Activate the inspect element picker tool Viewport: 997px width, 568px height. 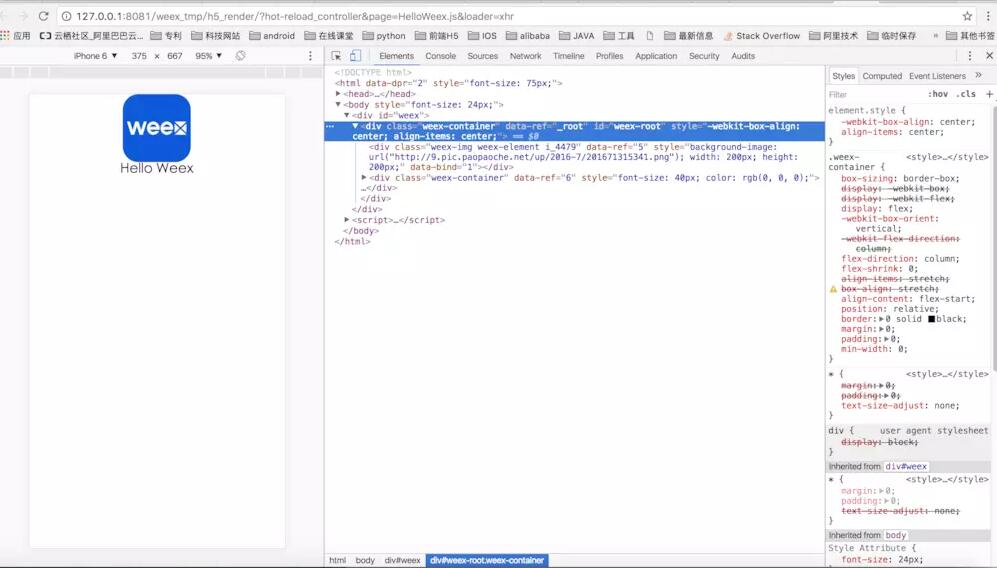click(336, 56)
